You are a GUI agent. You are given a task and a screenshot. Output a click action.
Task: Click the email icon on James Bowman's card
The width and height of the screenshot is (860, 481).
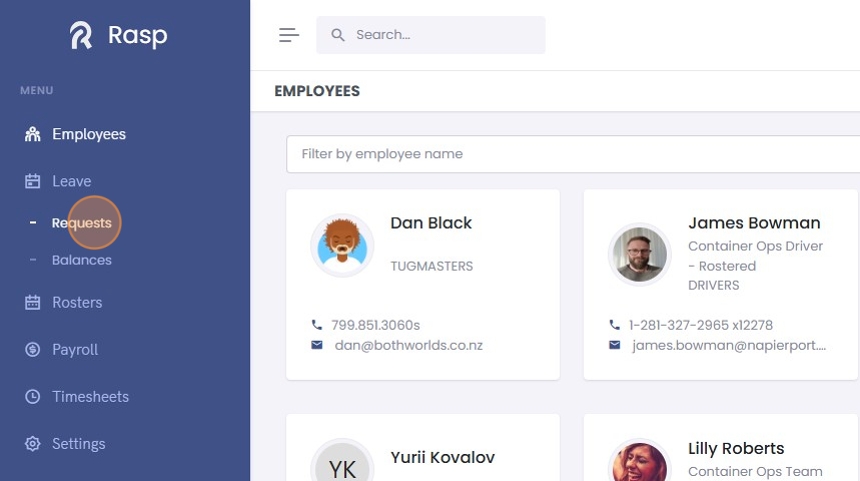click(x=615, y=345)
